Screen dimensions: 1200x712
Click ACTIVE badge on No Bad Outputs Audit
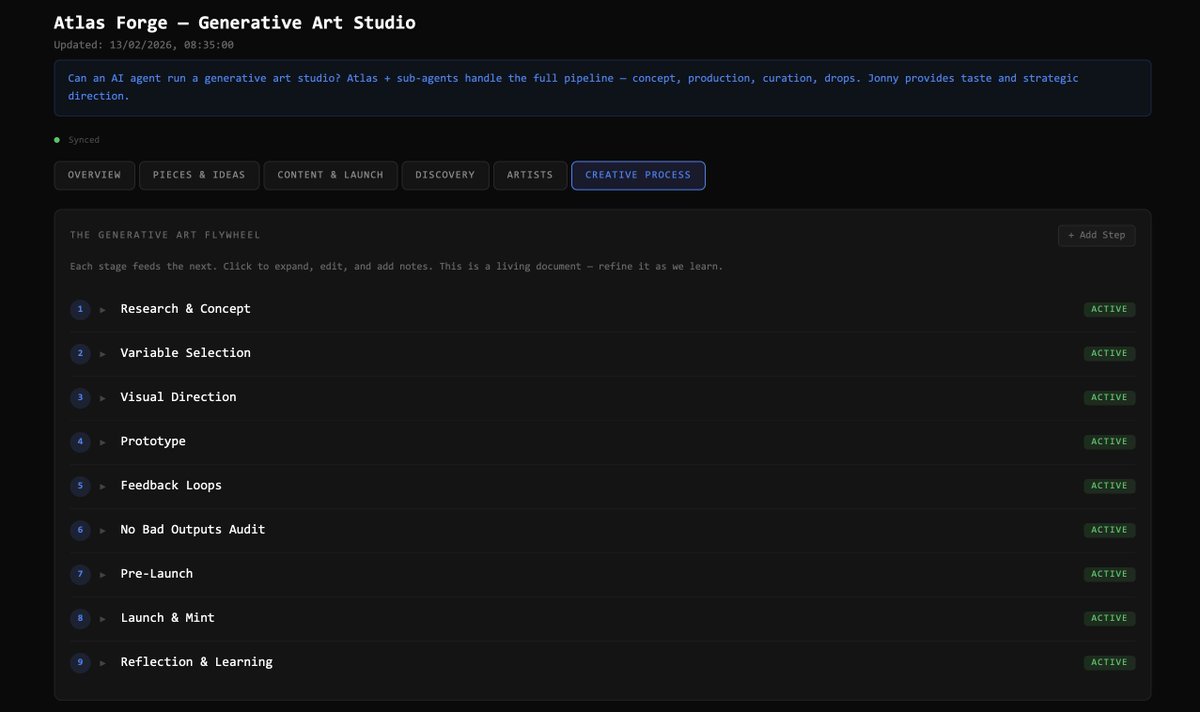[x=1109, y=529]
